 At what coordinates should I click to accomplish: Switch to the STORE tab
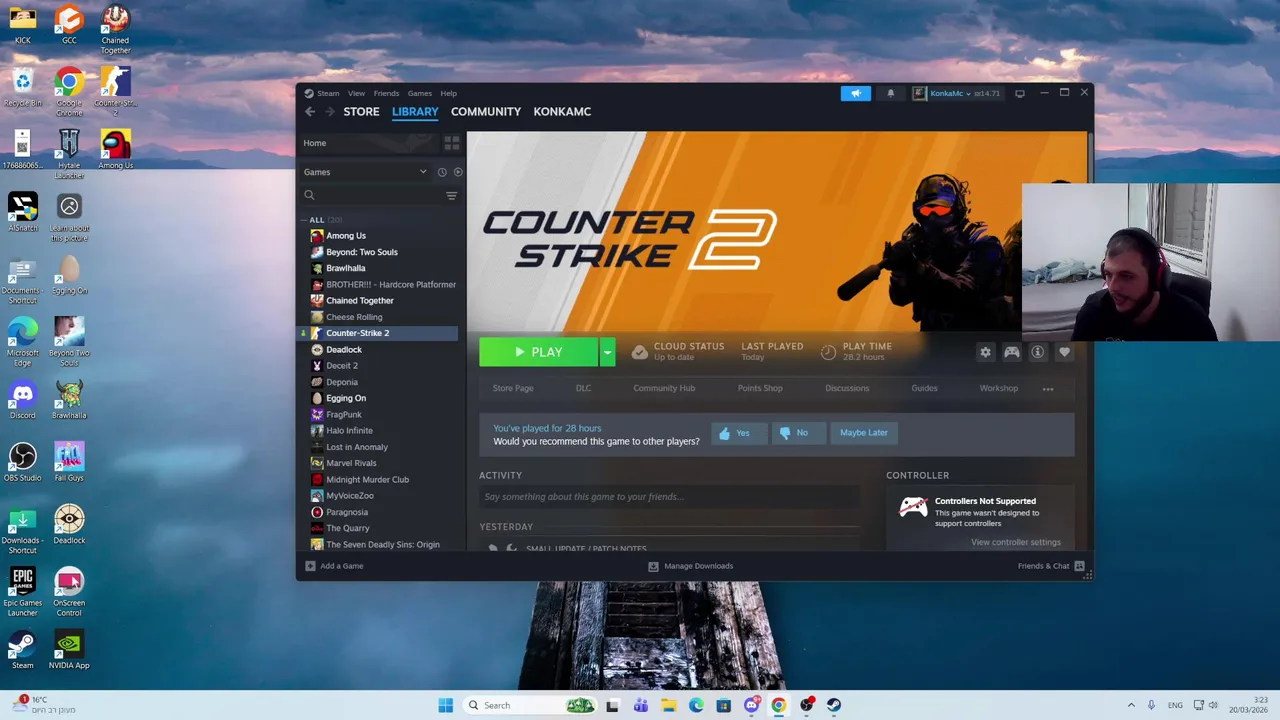point(361,112)
